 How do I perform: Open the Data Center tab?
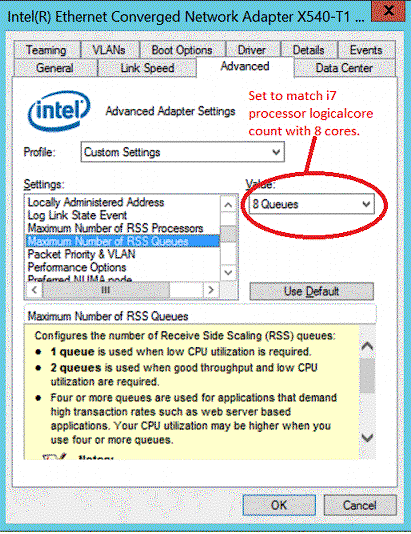point(344,68)
